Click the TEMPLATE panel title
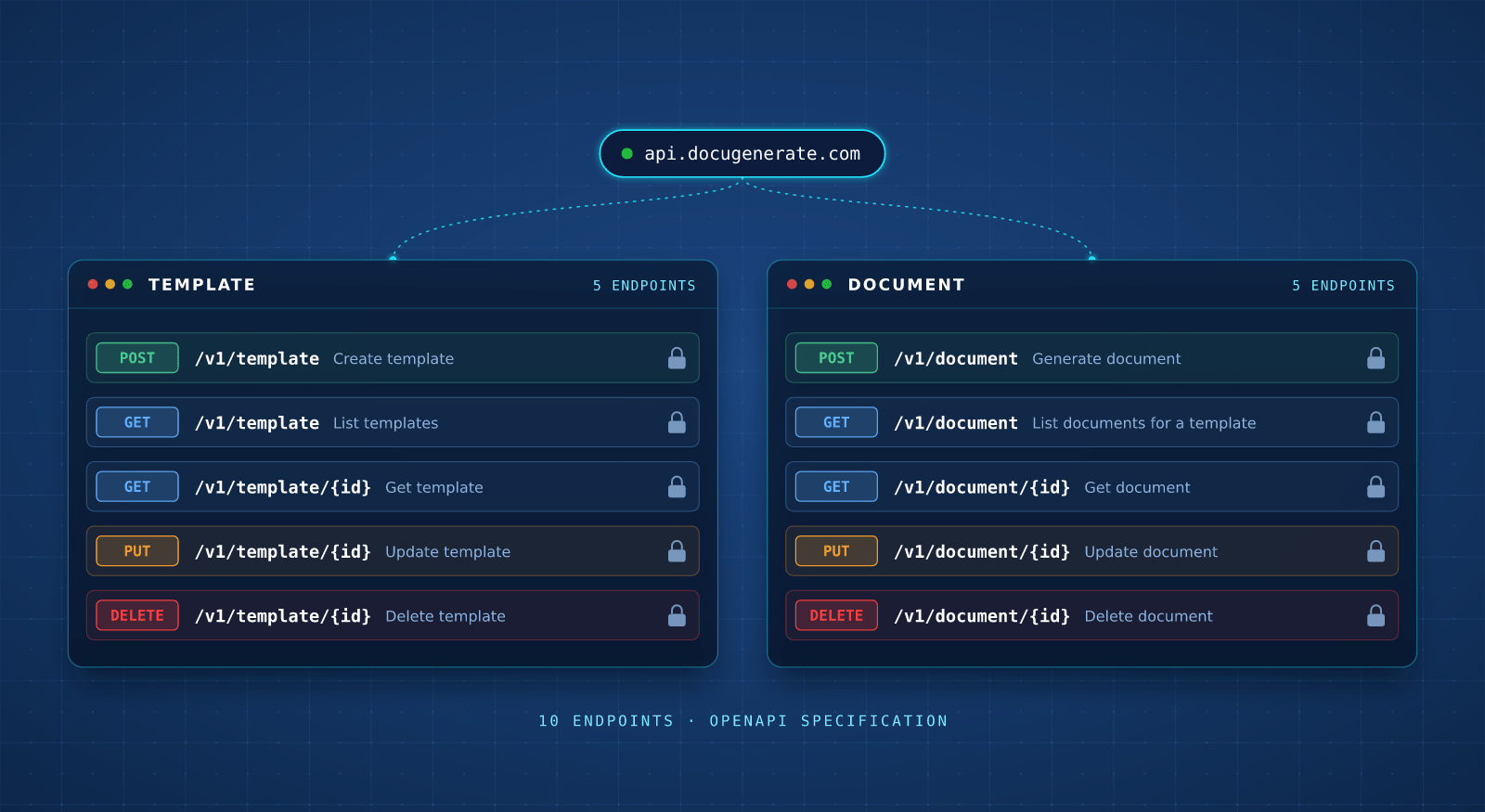 click(x=201, y=285)
